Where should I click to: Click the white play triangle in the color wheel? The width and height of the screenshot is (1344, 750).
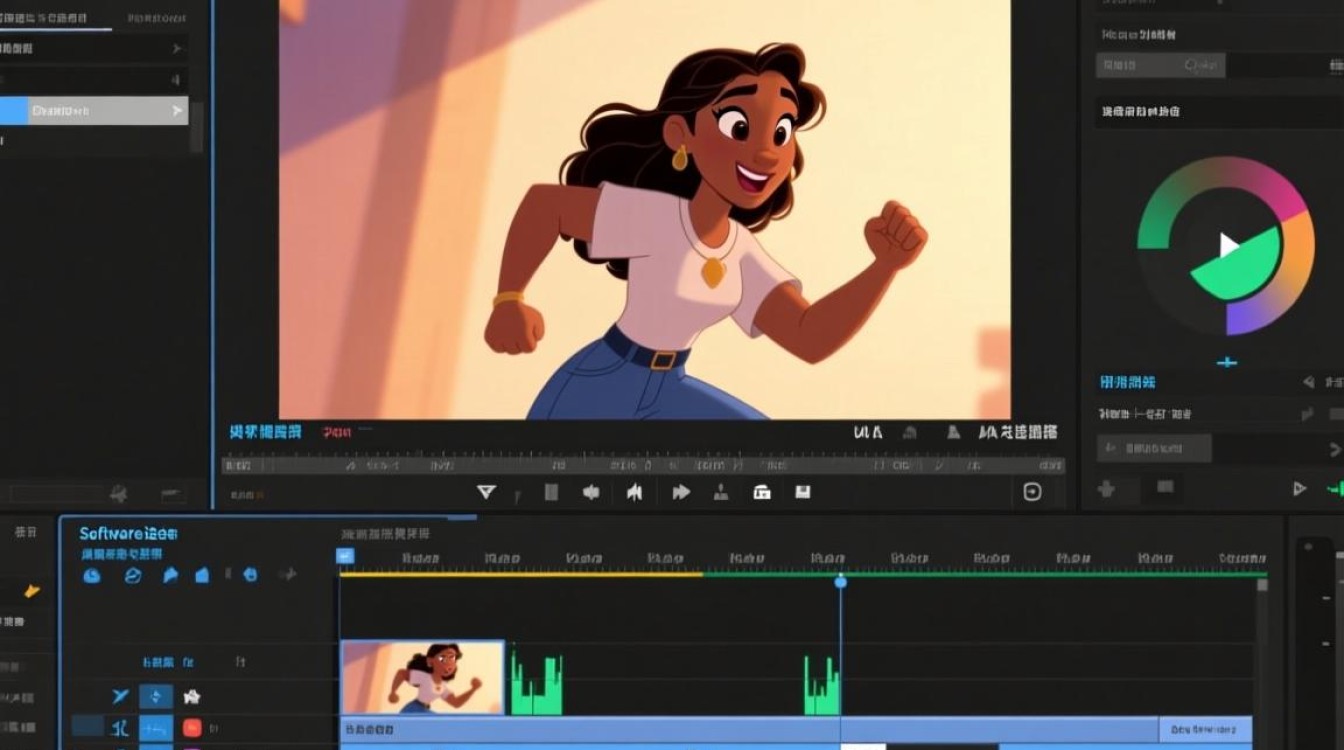pyautogui.click(x=1229, y=245)
